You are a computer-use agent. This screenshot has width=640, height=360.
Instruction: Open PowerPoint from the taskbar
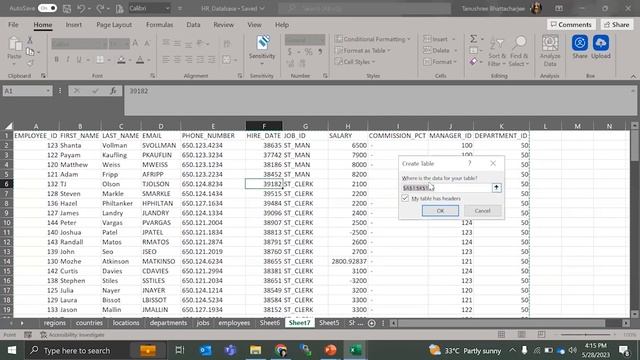point(330,350)
